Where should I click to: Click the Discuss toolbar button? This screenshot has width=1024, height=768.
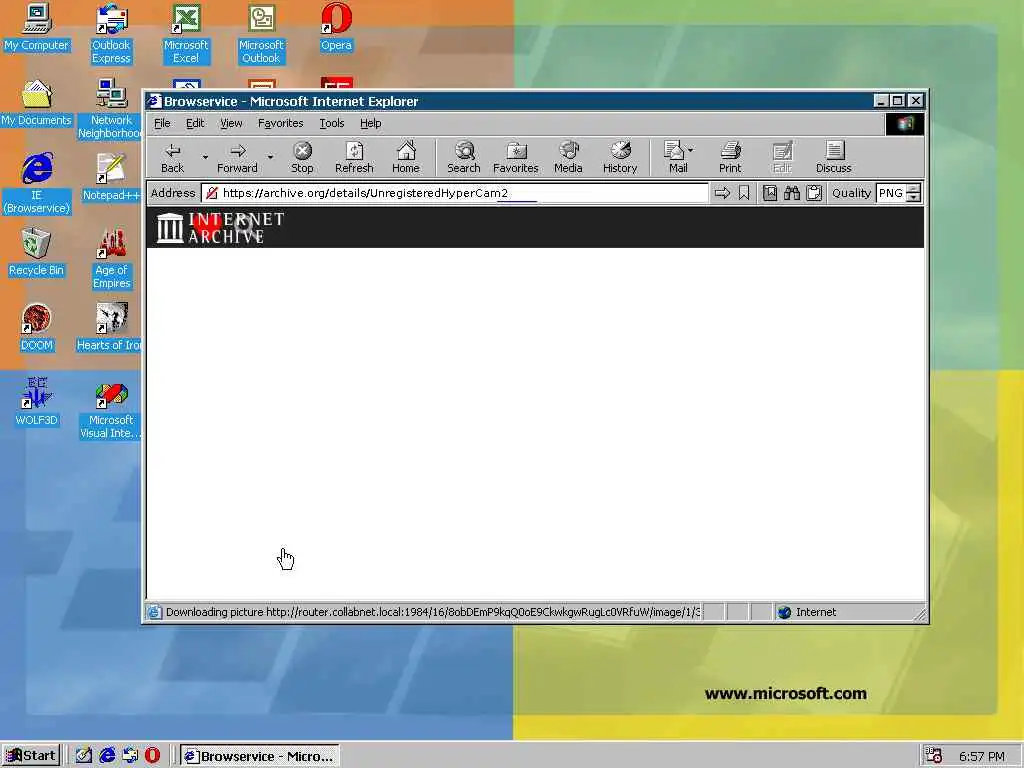pos(834,158)
